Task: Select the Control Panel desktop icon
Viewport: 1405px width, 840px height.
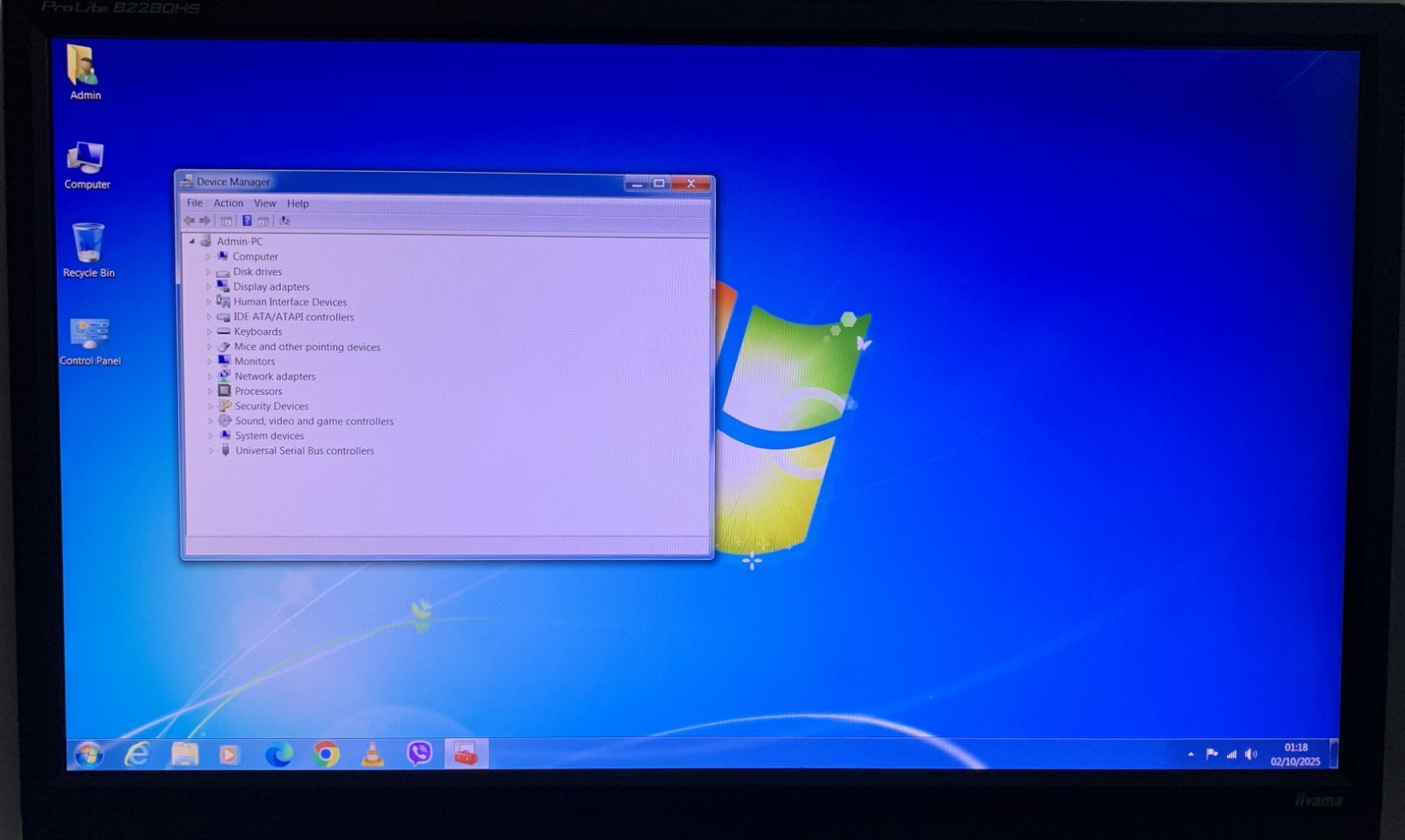Action: pyautogui.click(x=90, y=342)
